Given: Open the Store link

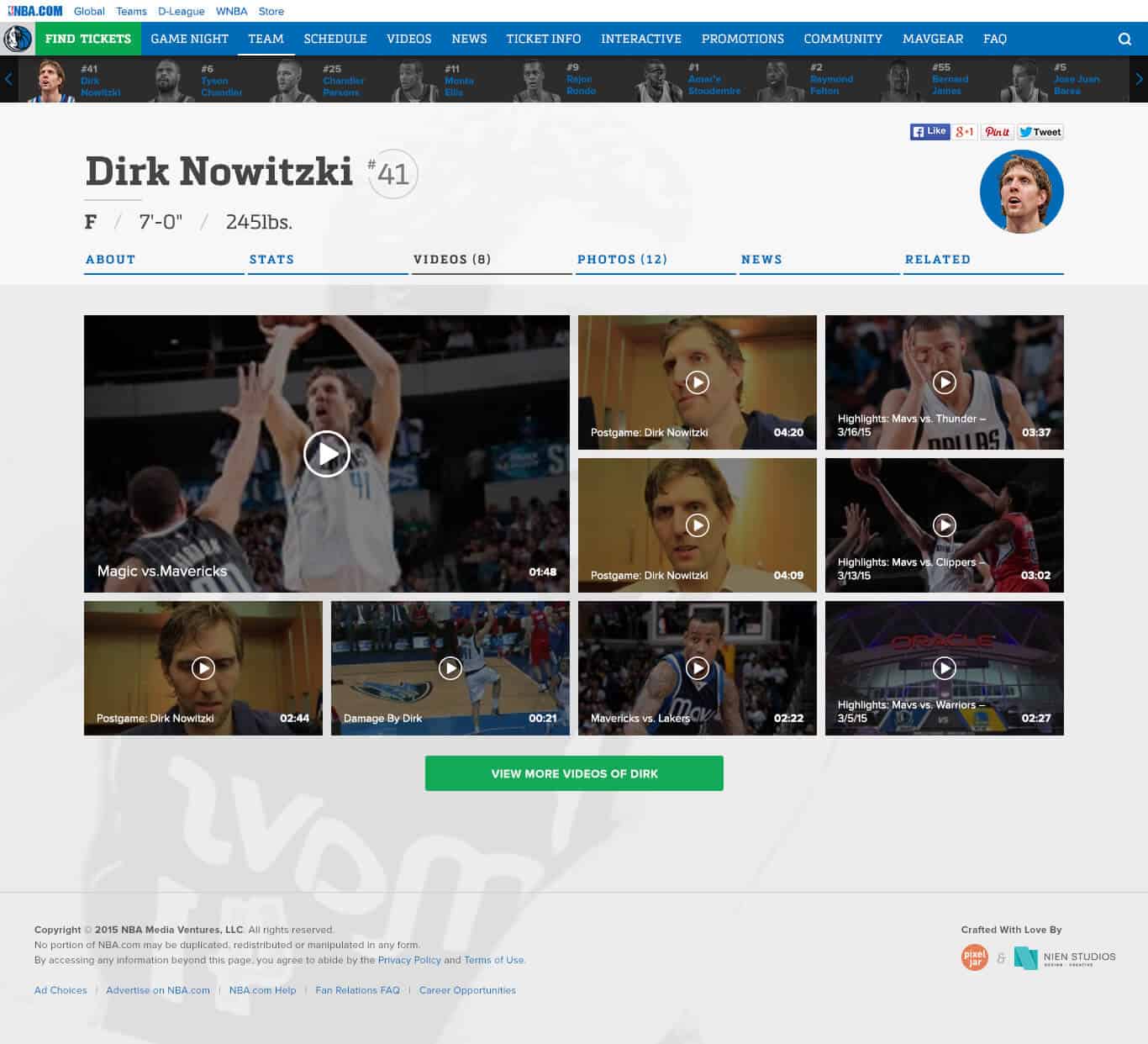Looking at the screenshot, I should [x=271, y=11].
